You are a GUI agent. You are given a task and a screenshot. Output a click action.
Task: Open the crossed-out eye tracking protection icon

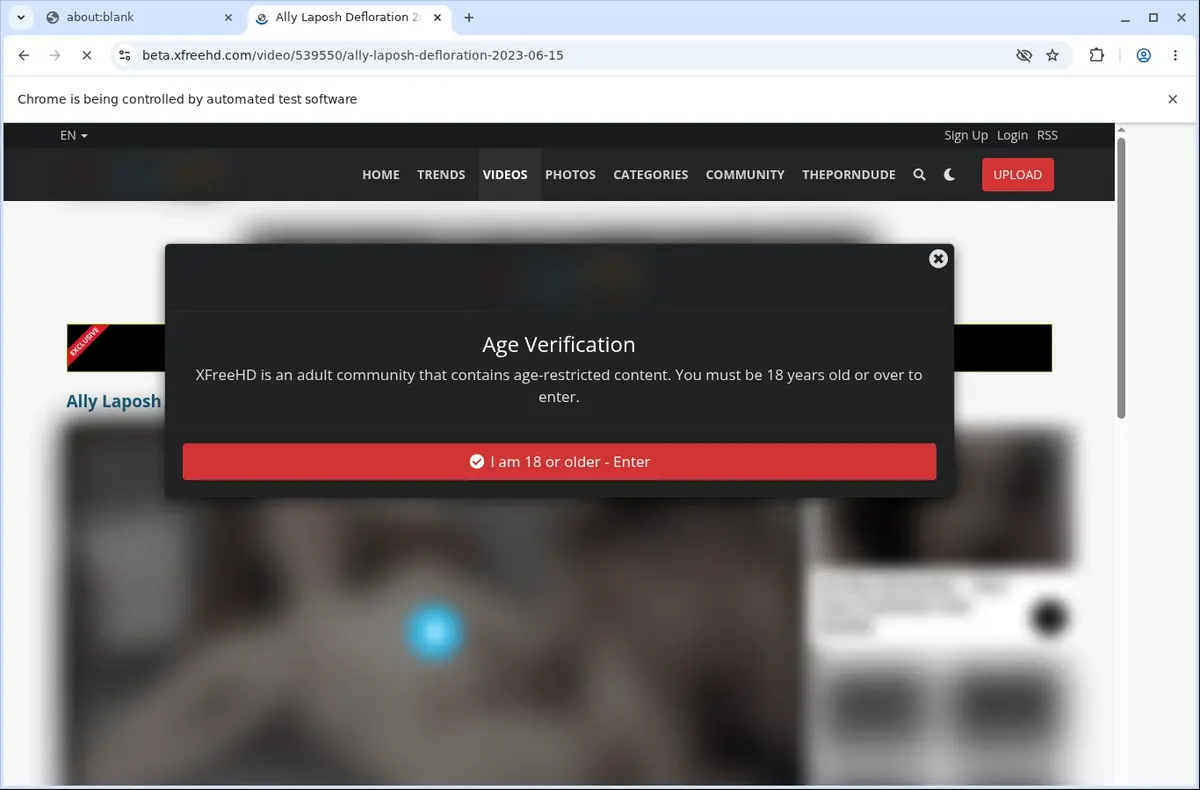coord(1023,55)
